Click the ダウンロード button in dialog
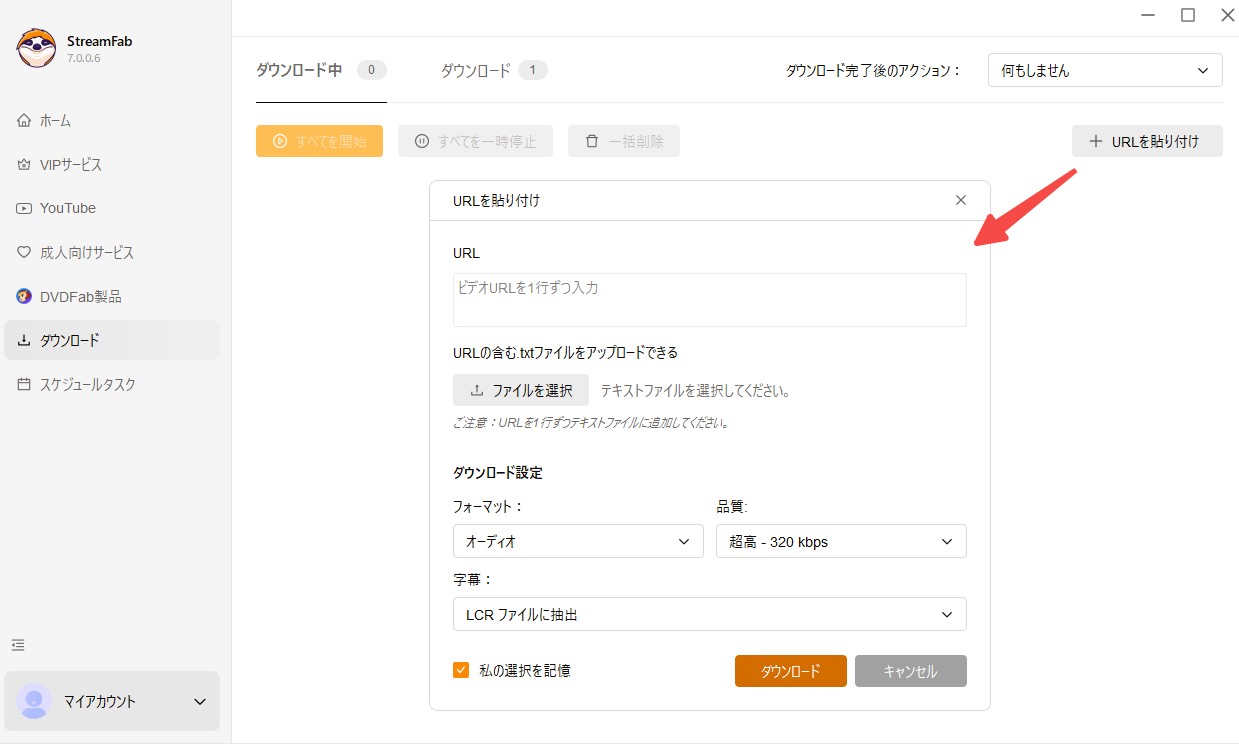1239x744 pixels. point(790,670)
